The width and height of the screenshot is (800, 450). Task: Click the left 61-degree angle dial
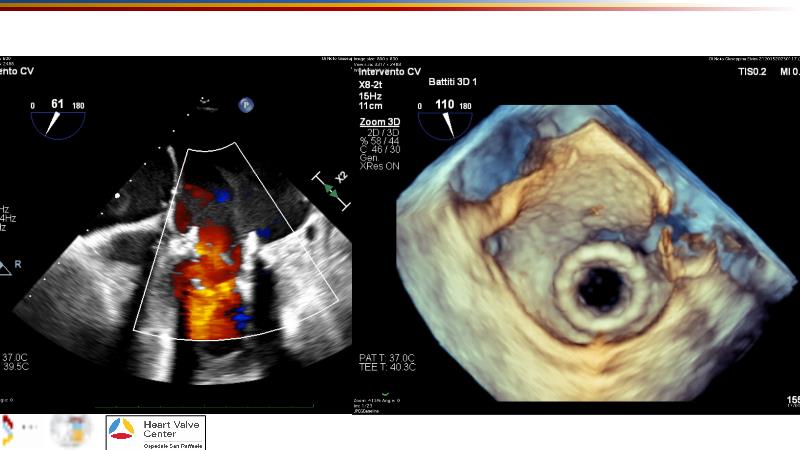coord(57,117)
